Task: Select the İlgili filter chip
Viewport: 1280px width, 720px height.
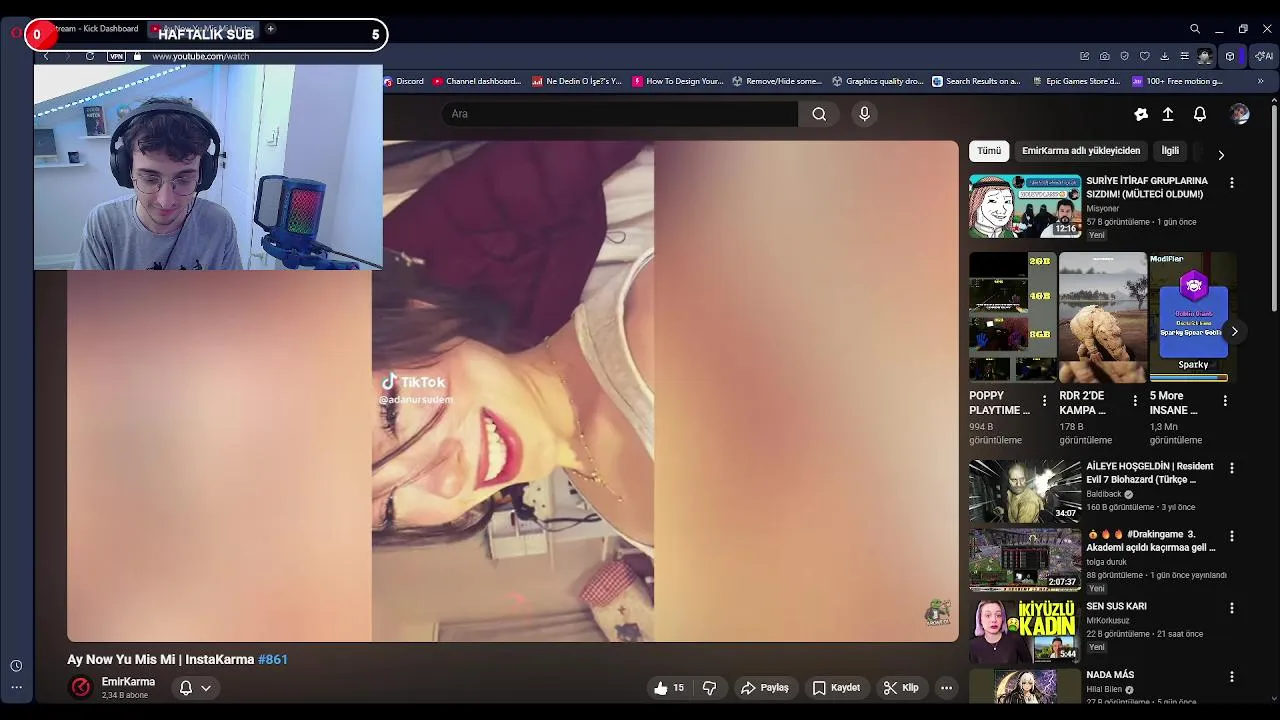Action: click(x=1170, y=151)
